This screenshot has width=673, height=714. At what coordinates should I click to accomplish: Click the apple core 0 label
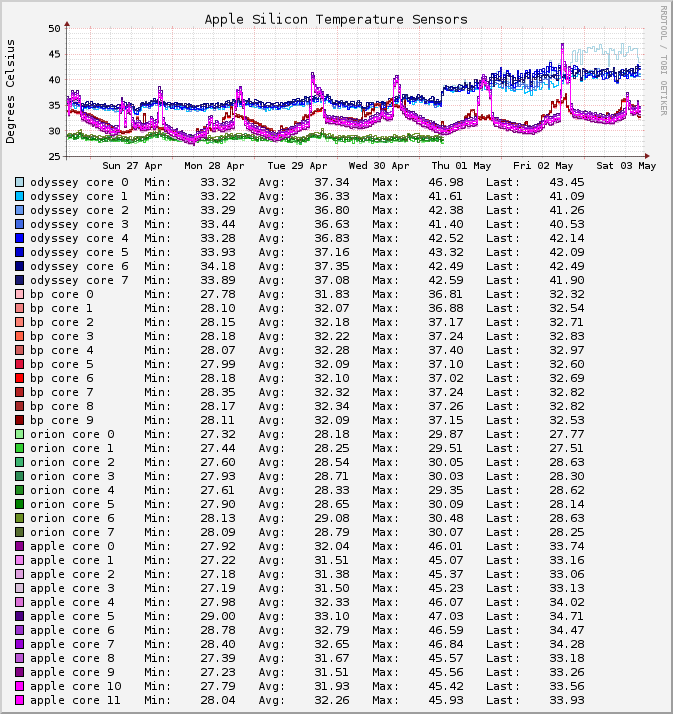[x=72, y=546]
